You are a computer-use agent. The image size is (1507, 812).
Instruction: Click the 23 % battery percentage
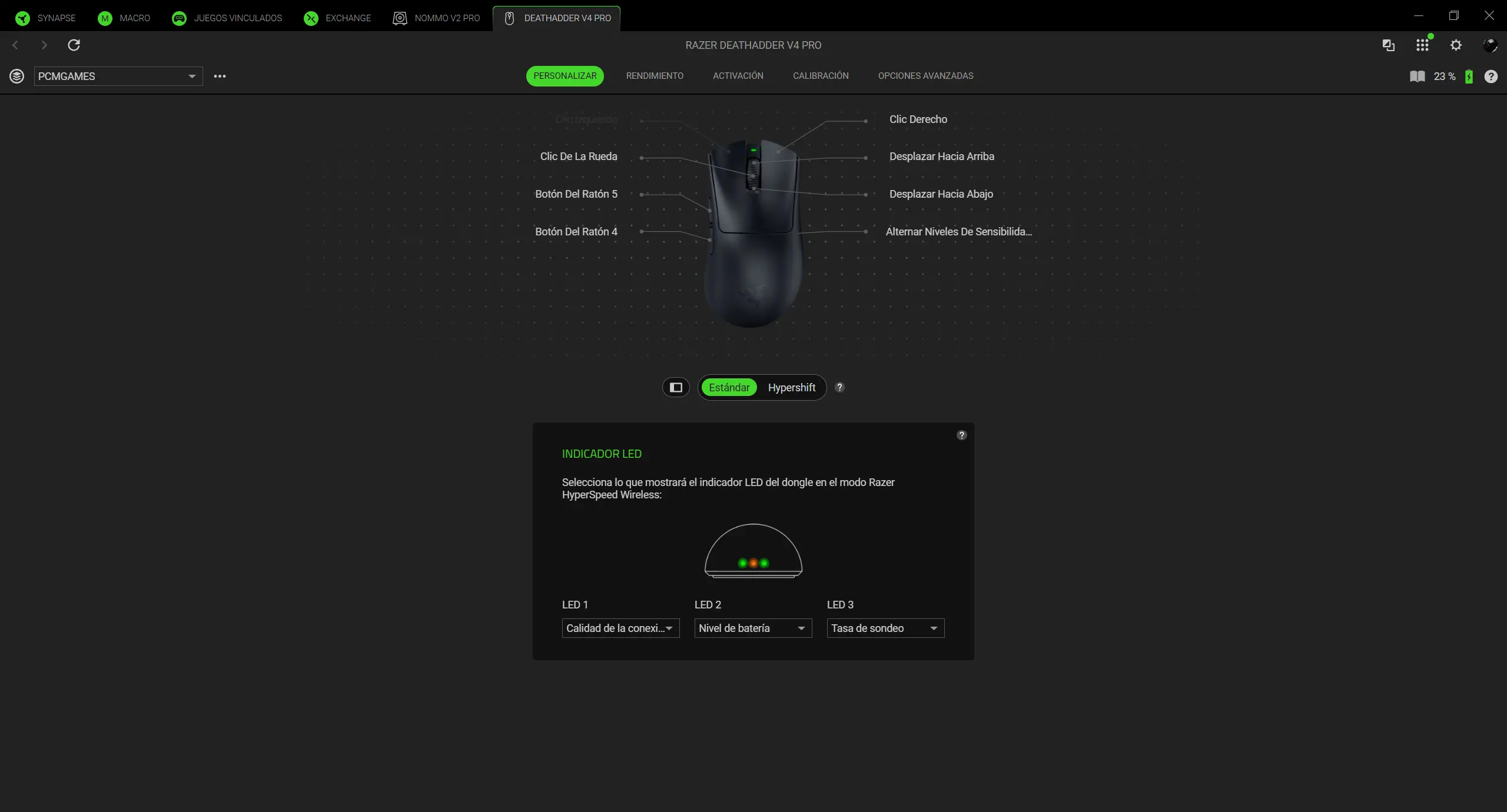(x=1445, y=76)
